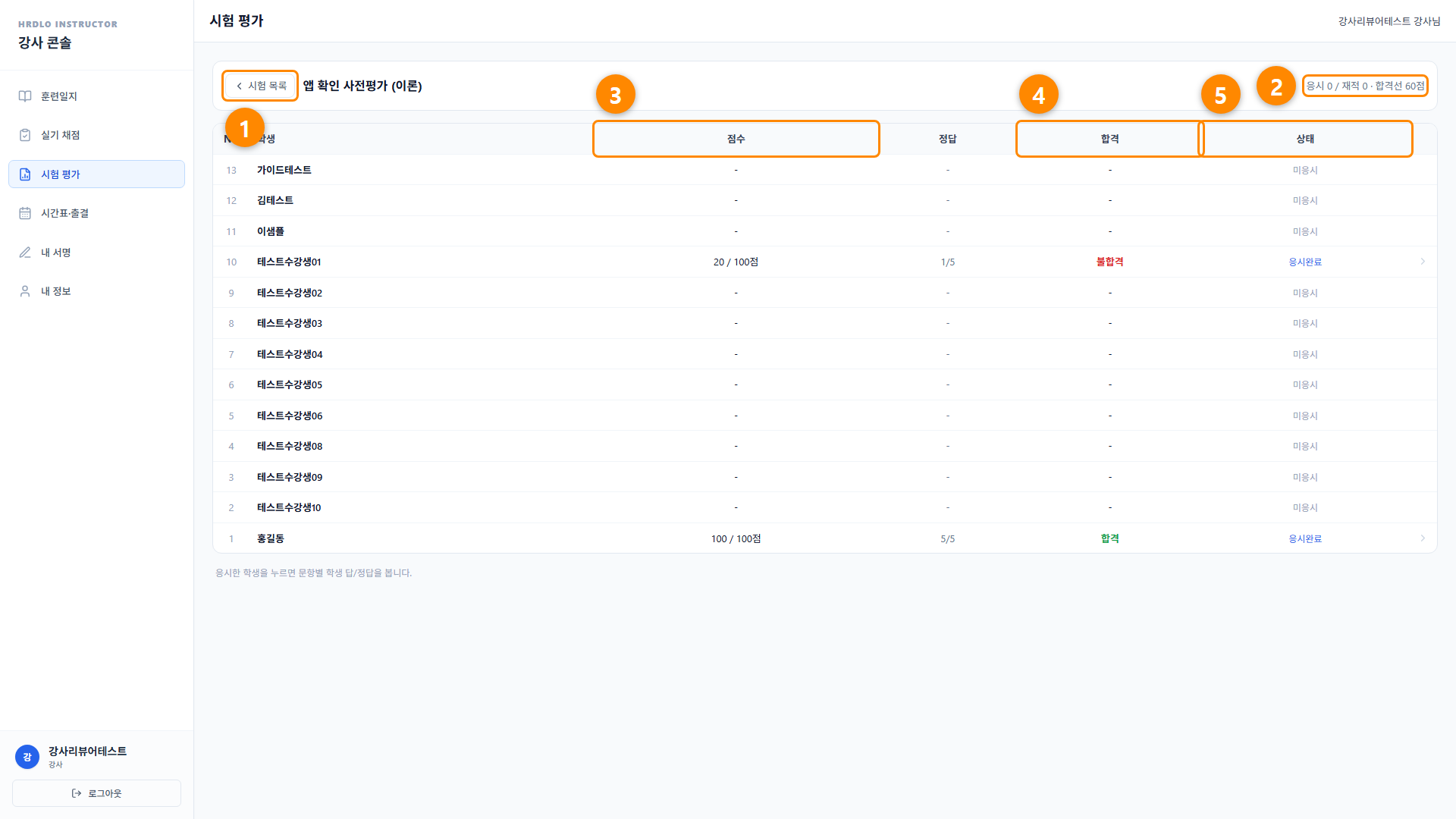The height and width of the screenshot is (819, 1456).
Task: Click the green 합격 result
Action: click(x=1110, y=539)
